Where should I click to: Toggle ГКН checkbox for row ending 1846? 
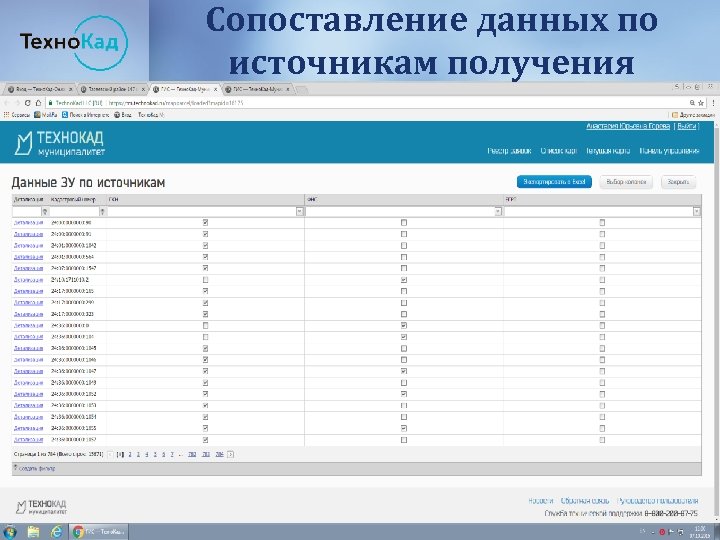point(205,360)
